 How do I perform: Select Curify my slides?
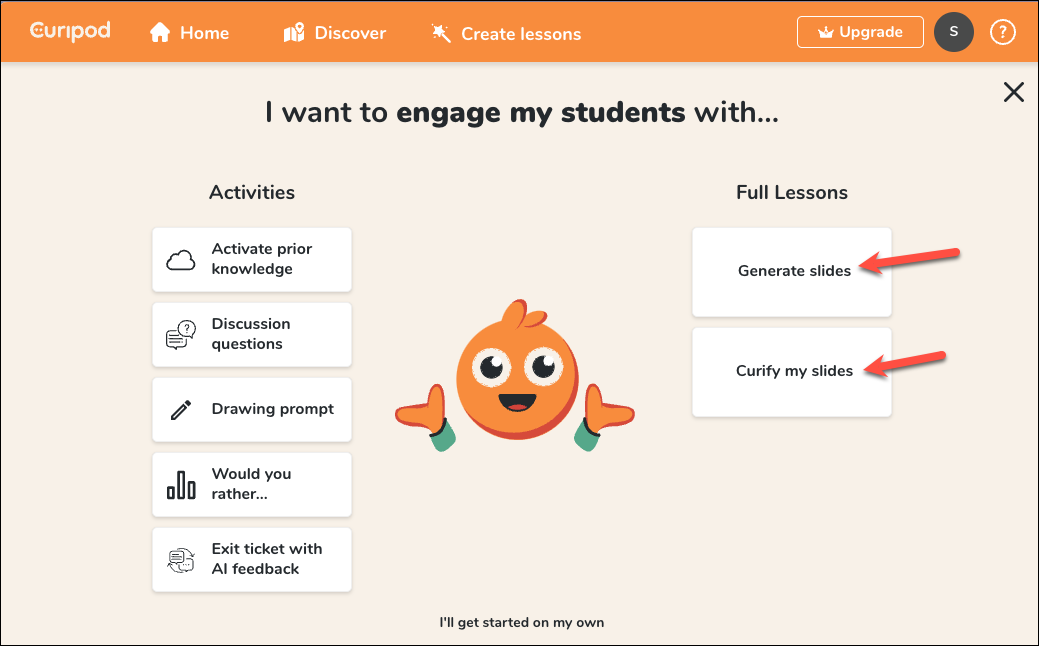coord(794,371)
